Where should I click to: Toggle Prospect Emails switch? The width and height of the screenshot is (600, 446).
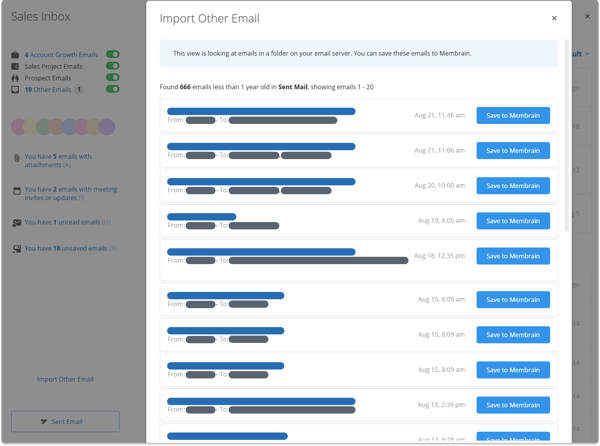click(112, 77)
